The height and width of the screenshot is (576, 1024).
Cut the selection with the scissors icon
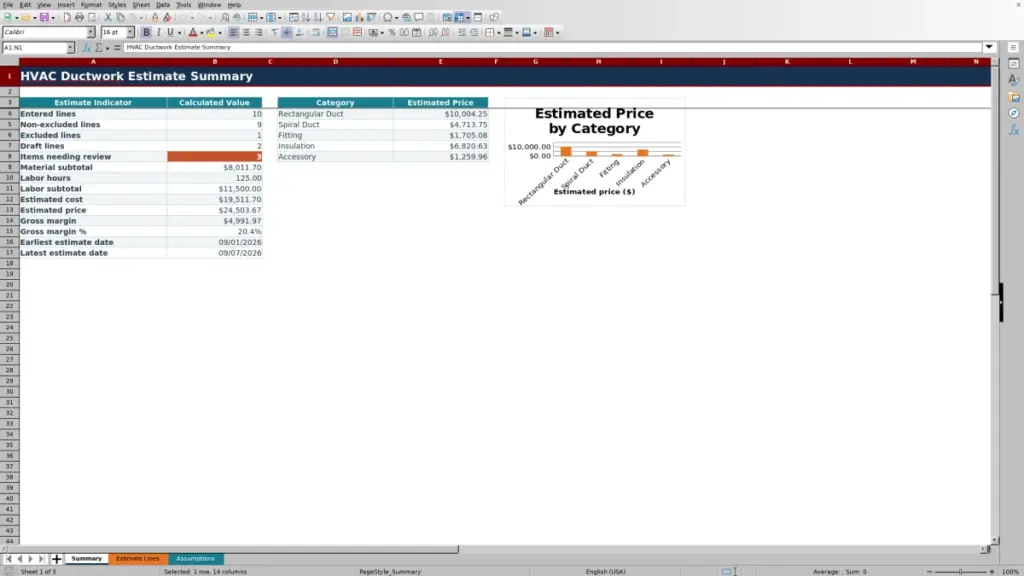108,18
